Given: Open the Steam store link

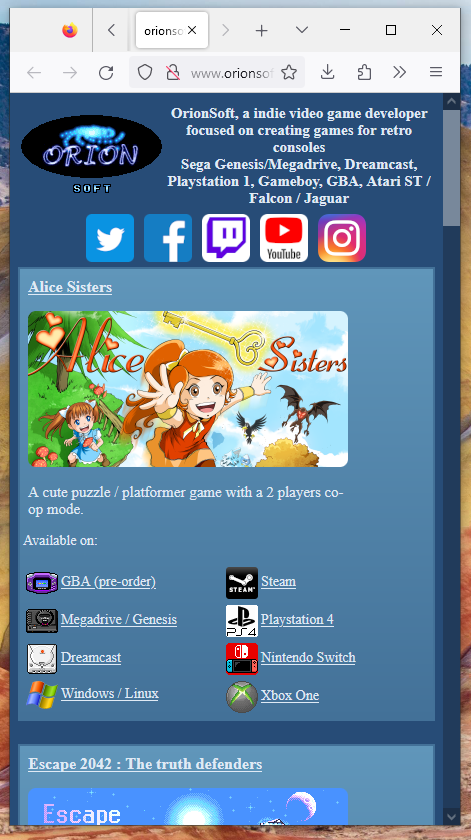Looking at the screenshot, I should (x=278, y=581).
